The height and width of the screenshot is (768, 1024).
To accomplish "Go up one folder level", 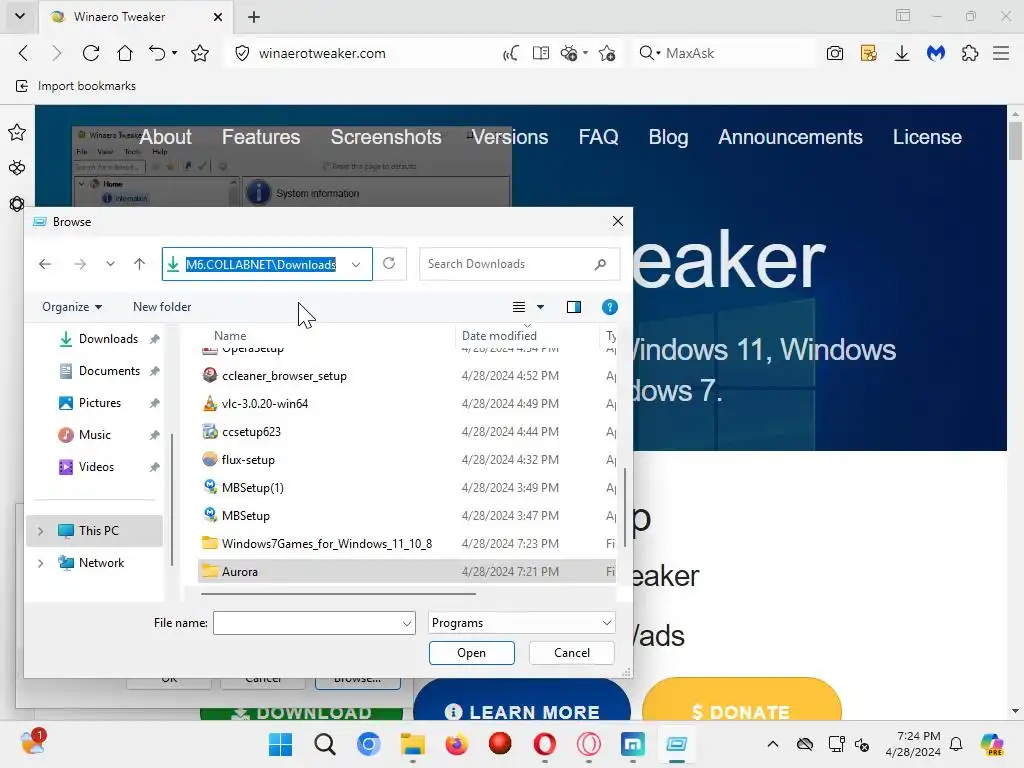I will [x=139, y=264].
